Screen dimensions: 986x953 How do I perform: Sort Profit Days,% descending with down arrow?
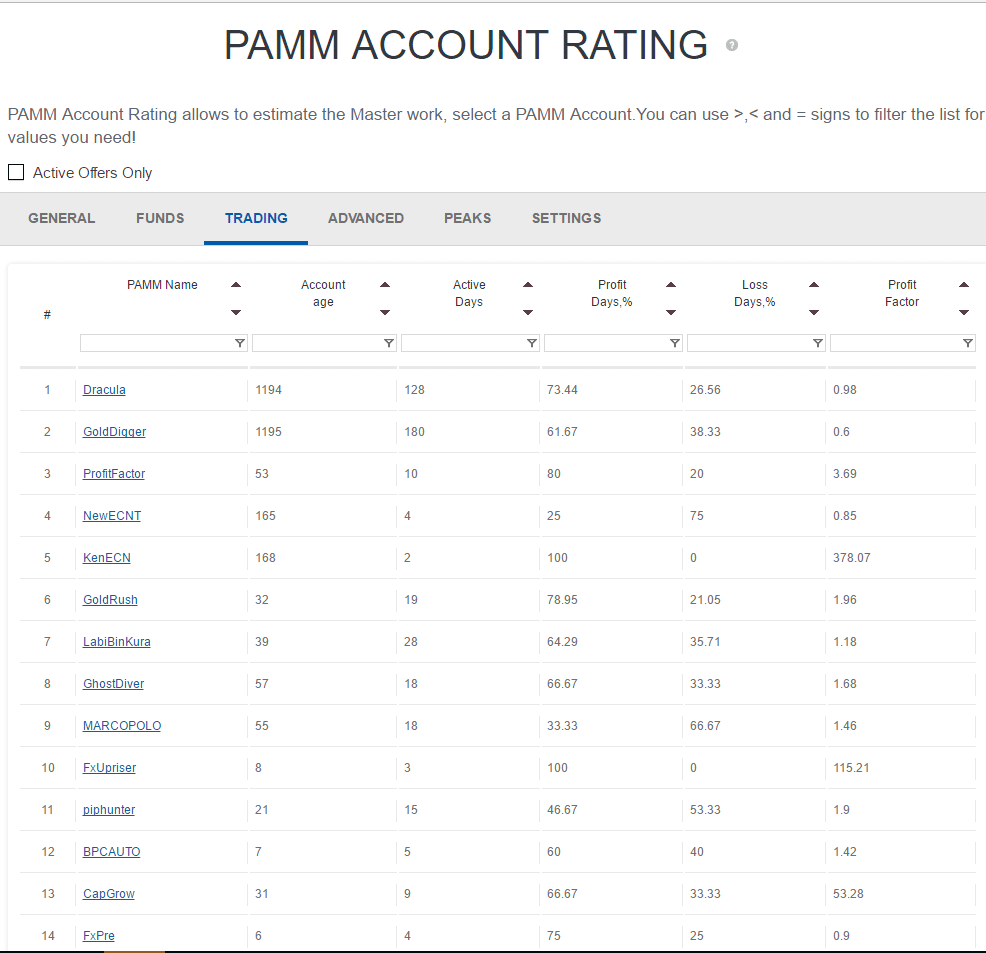point(671,313)
